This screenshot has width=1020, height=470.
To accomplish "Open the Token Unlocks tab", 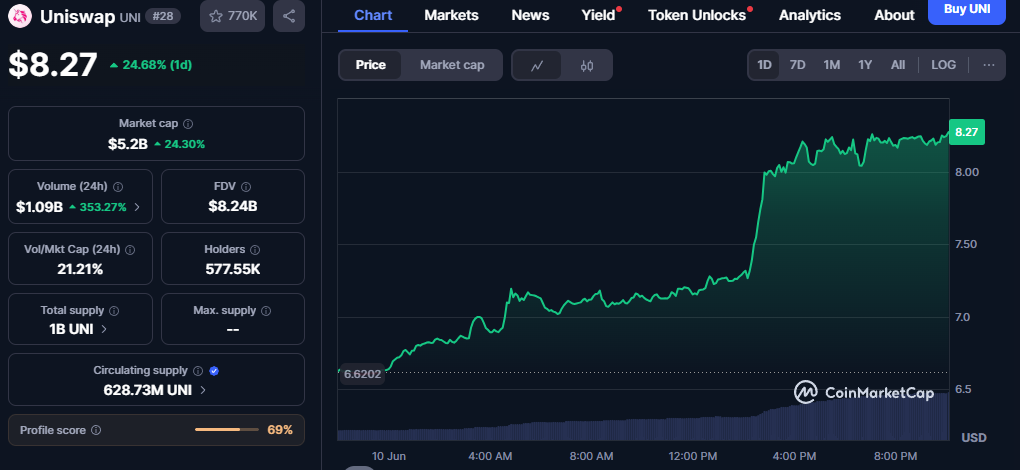I will click(x=697, y=15).
